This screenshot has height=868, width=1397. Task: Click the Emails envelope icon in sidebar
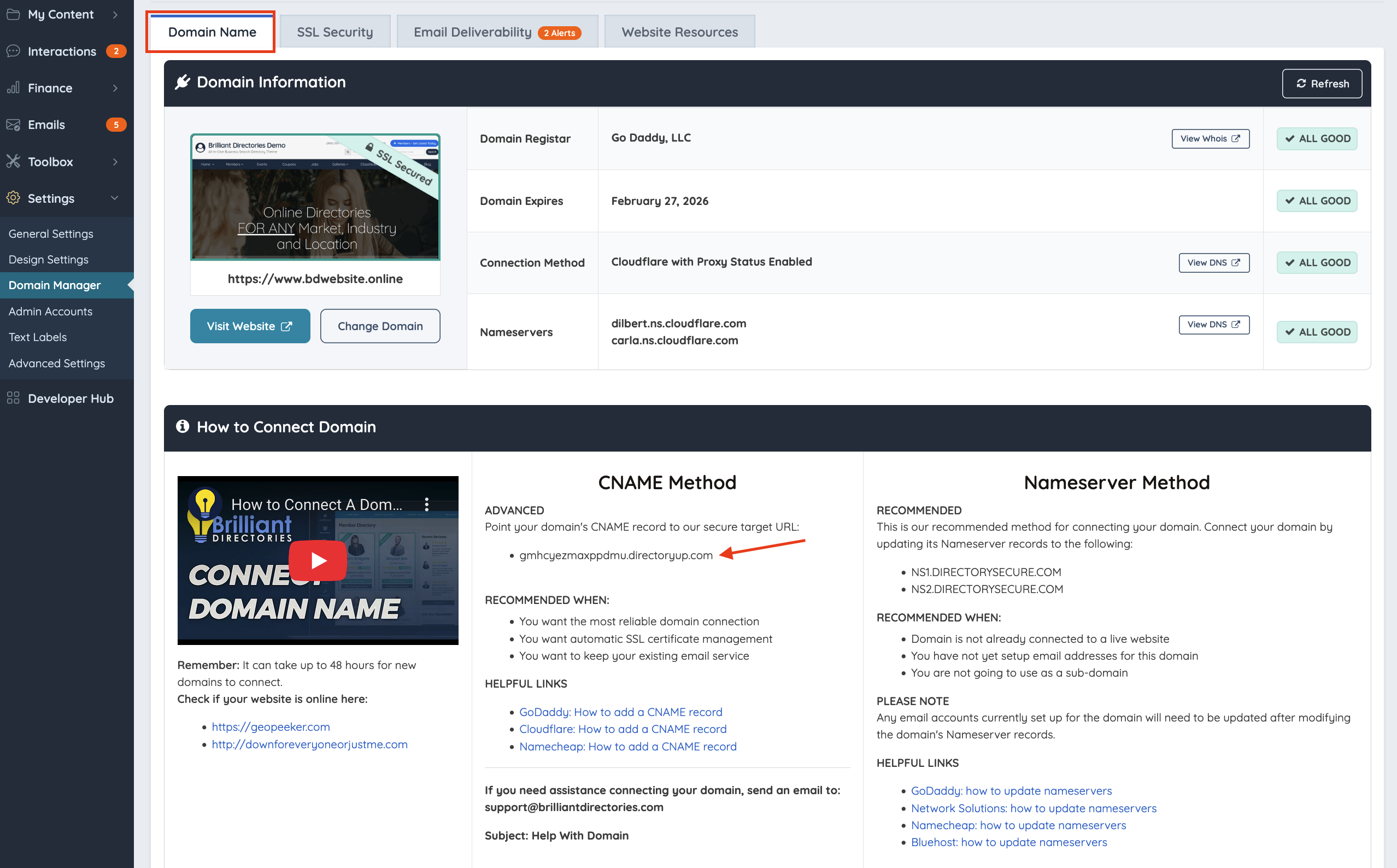(x=13, y=125)
